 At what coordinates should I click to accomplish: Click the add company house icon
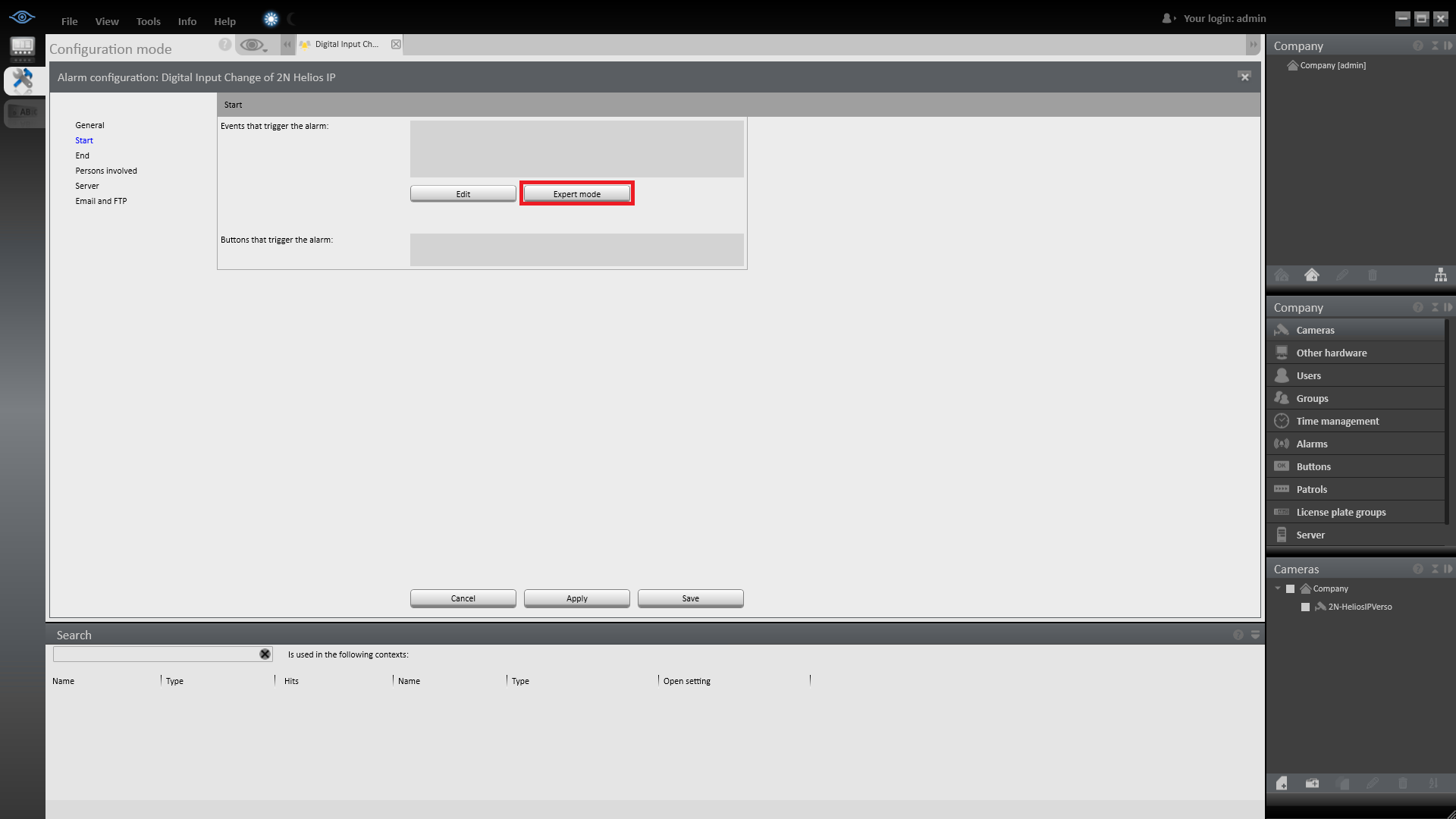pyautogui.click(x=1311, y=275)
